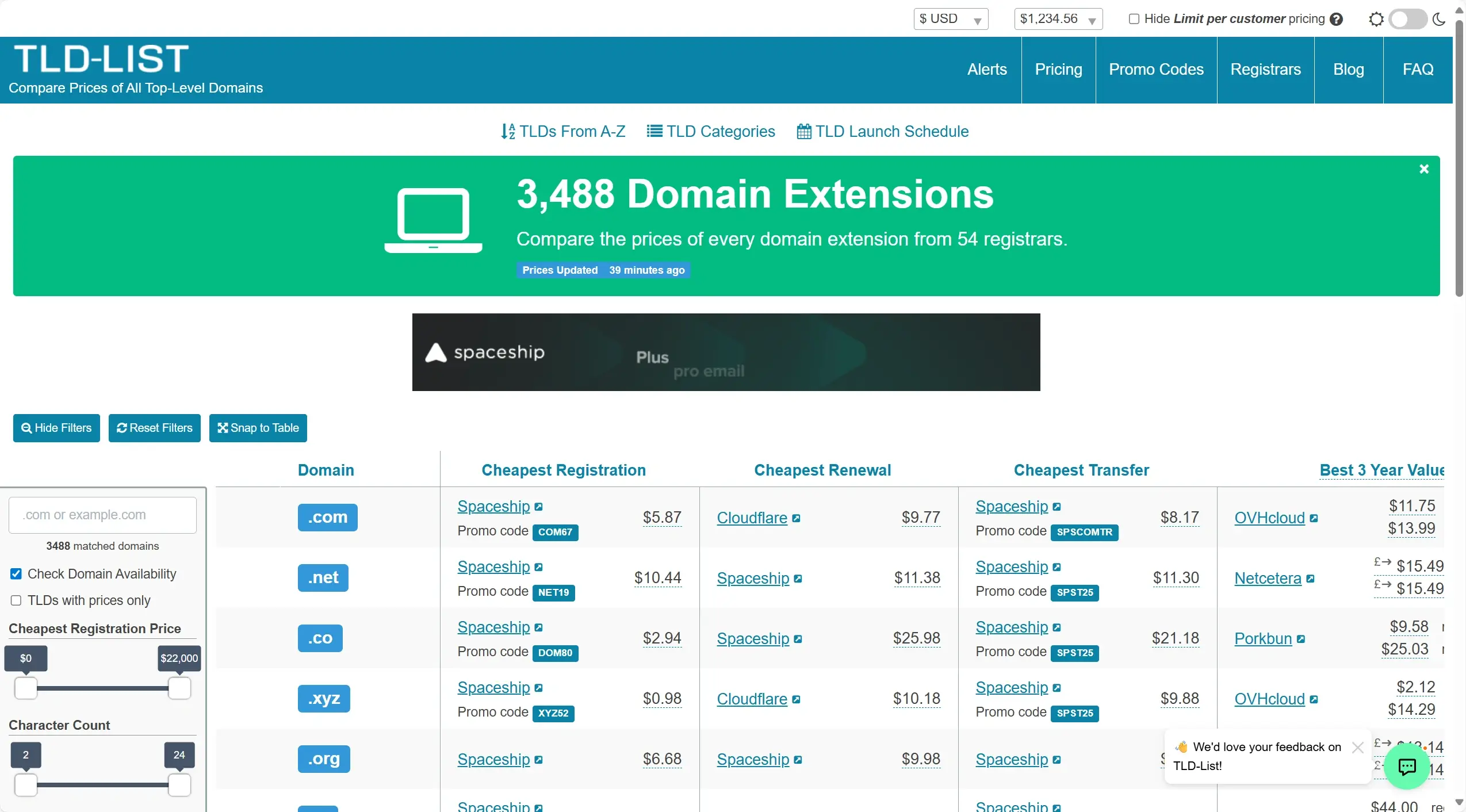Click the help question mark icon

[x=1337, y=19]
